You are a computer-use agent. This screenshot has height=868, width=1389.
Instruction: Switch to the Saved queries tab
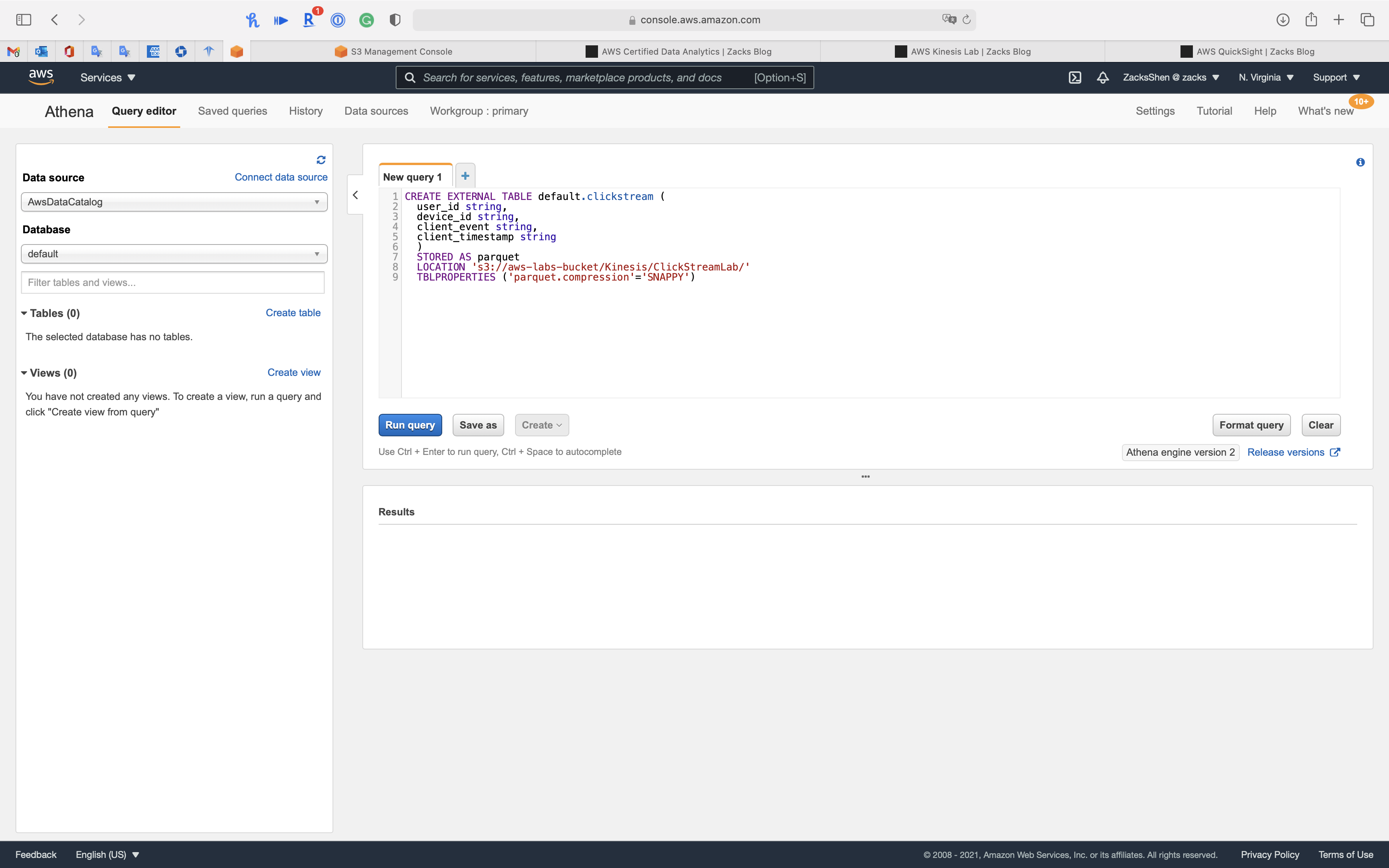pos(233,111)
